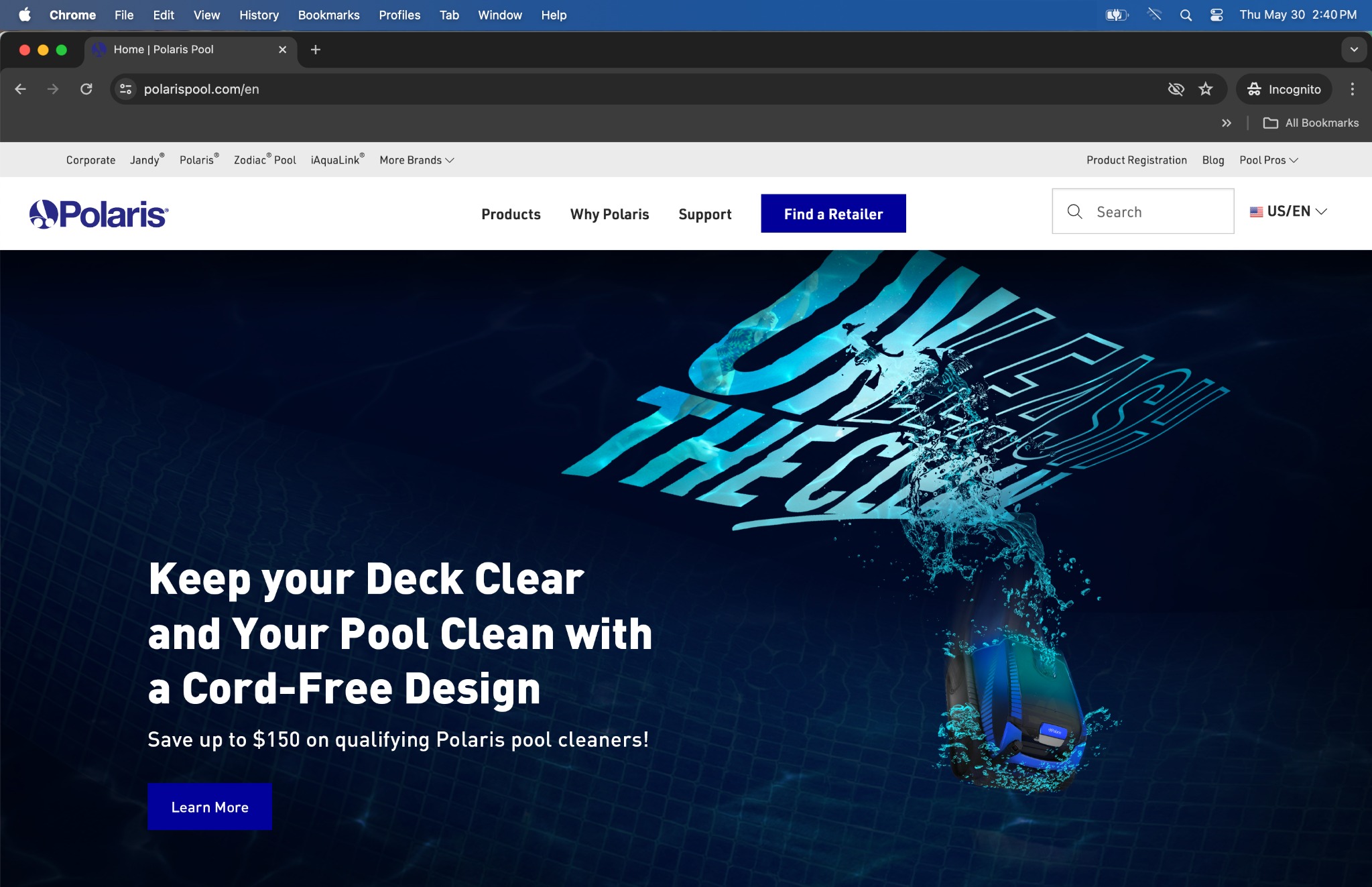Open the Apple menu
Screen dimensions: 1372x887
click(x=25, y=15)
